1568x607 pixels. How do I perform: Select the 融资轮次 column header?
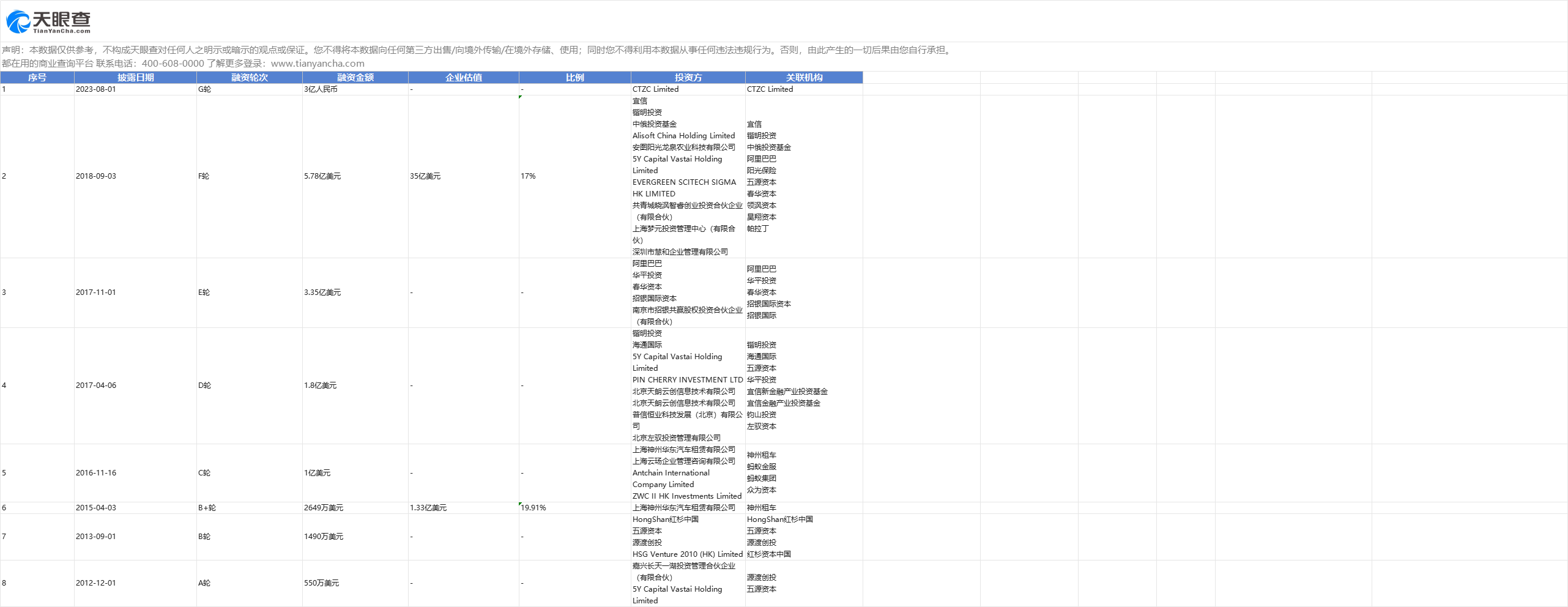click(x=250, y=78)
